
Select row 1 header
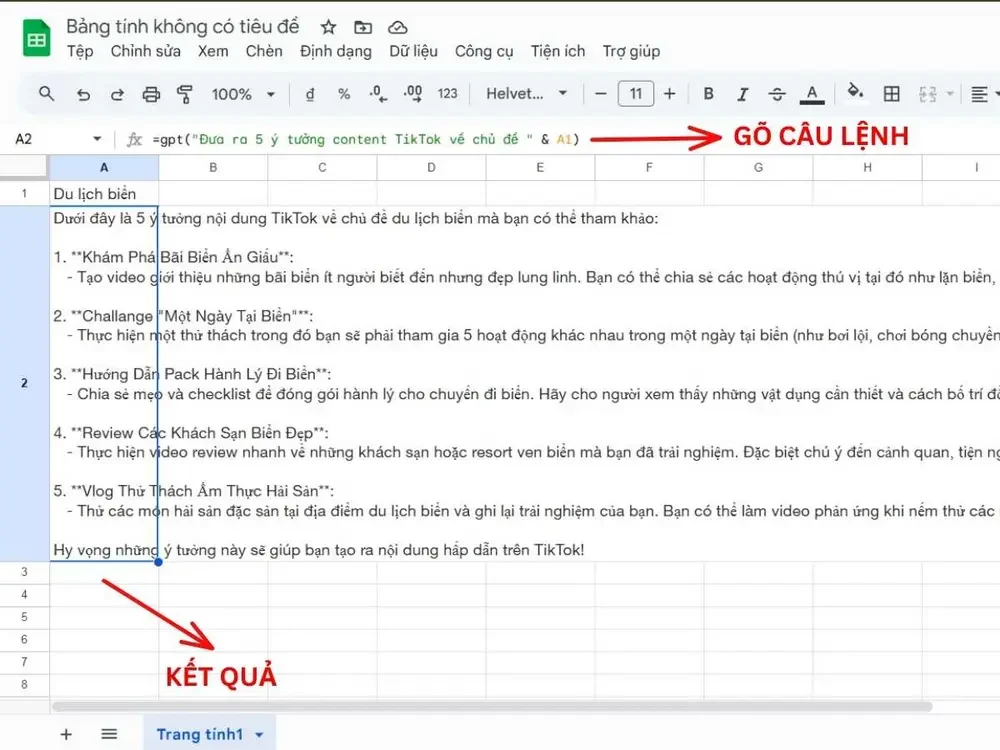(x=24, y=193)
